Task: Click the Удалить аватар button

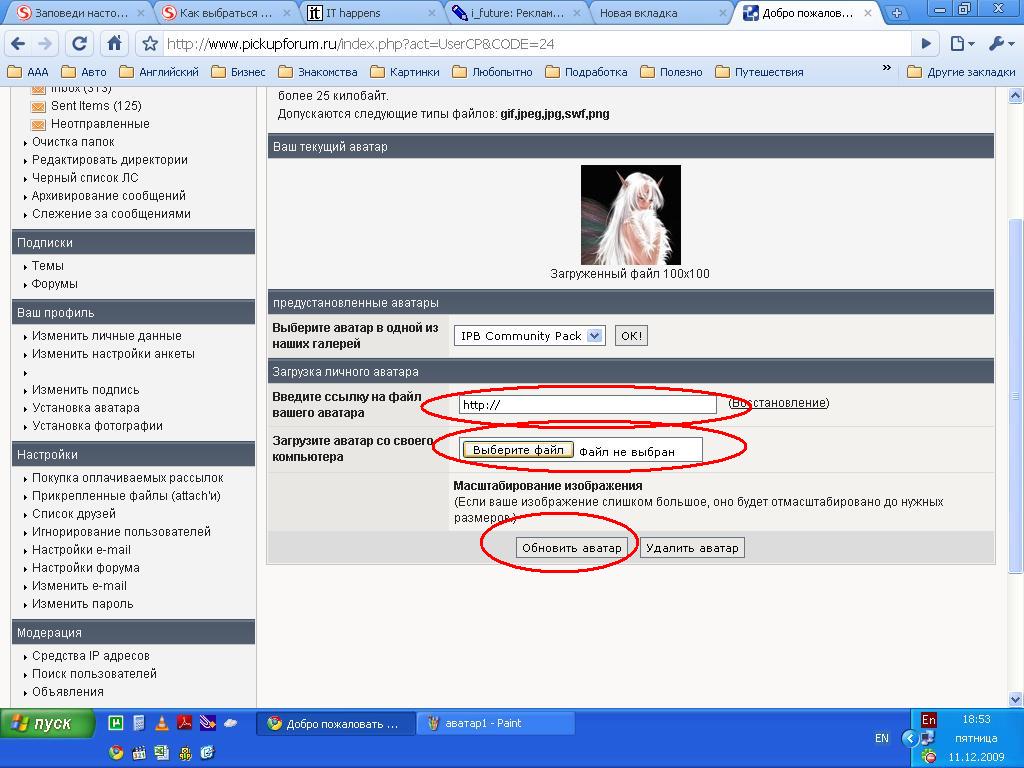Action: [692, 548]
